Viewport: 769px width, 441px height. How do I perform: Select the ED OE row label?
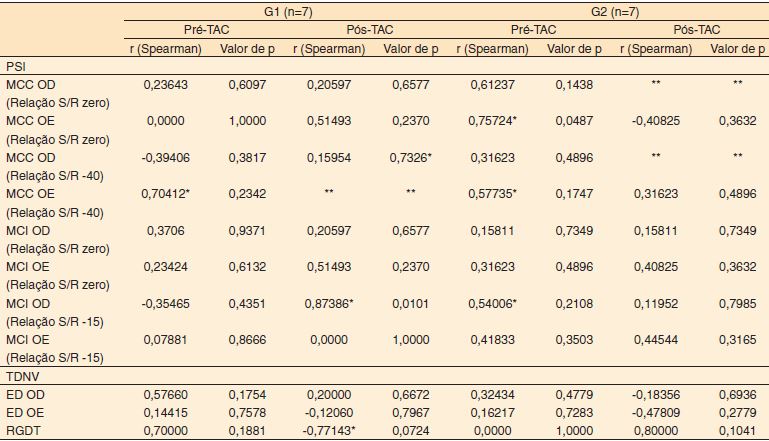[x=26, y=412]
